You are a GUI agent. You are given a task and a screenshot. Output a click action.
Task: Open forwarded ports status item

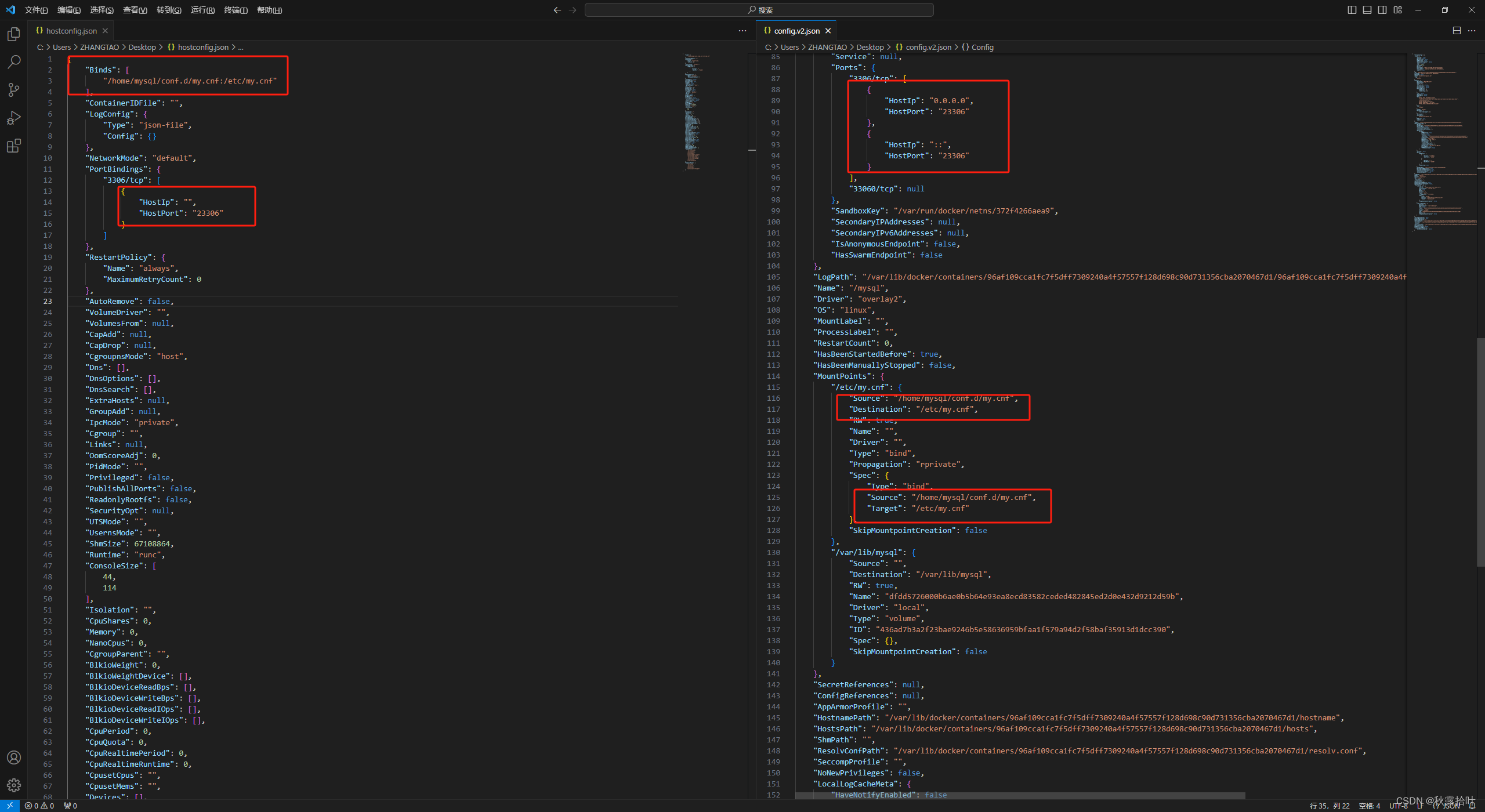[70, 806]
